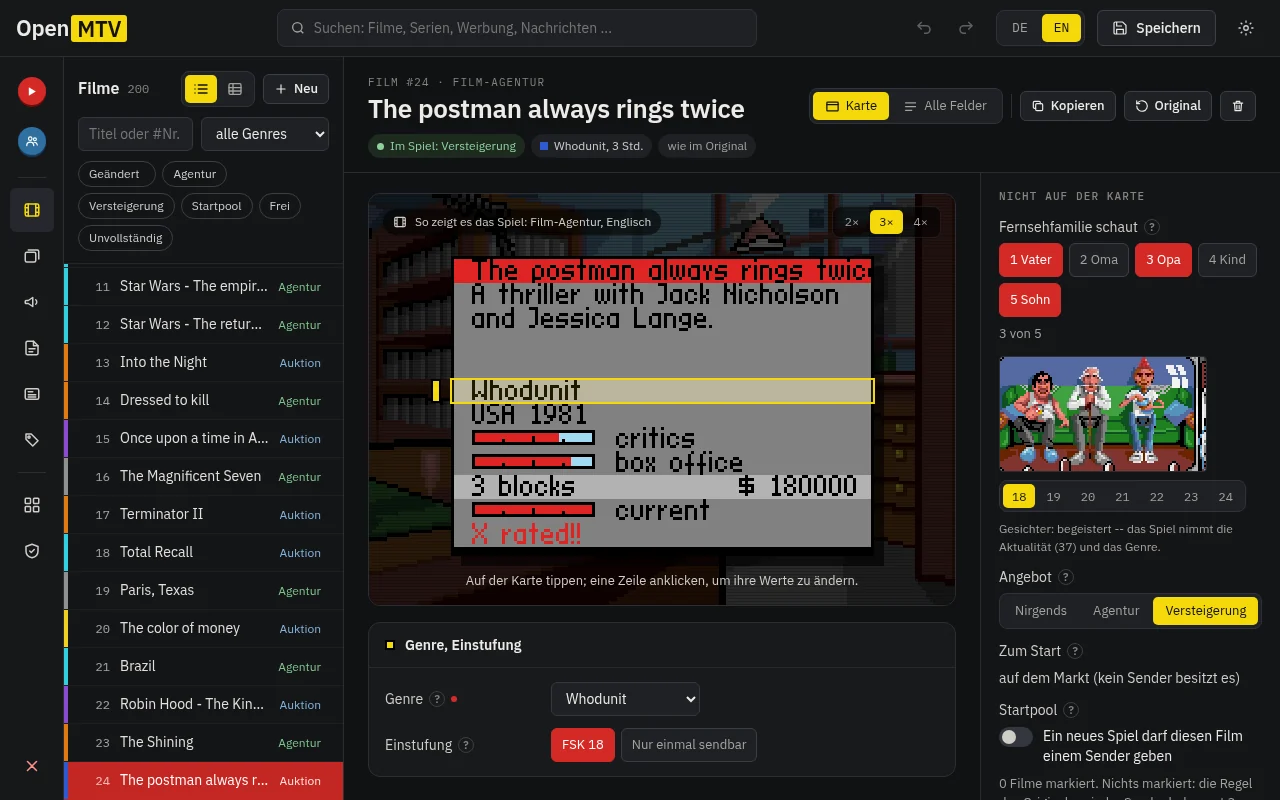Switch language to DE
1280x800 pixels.
pos(1020,28)
